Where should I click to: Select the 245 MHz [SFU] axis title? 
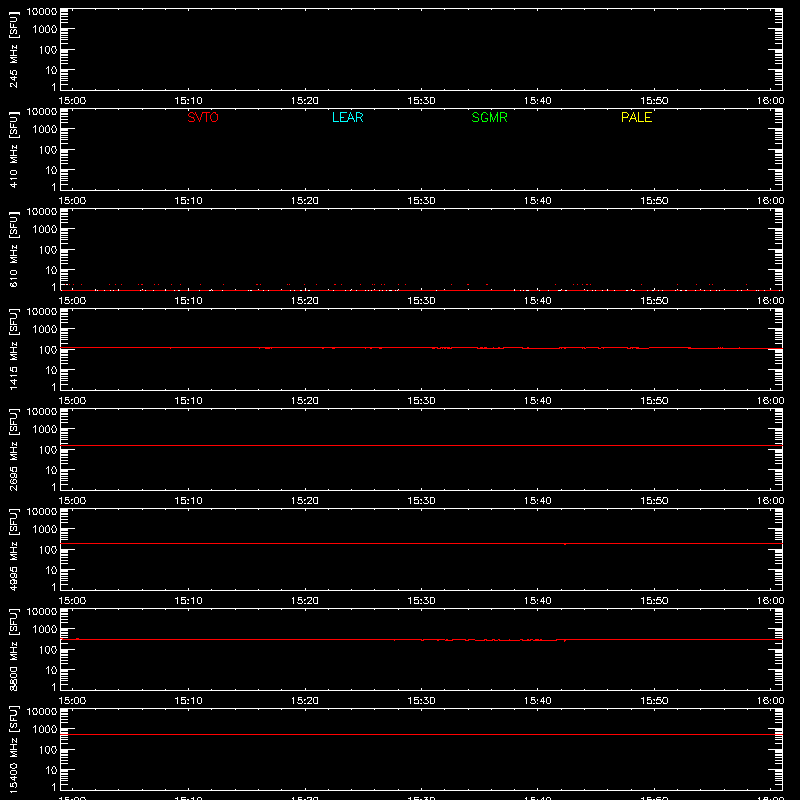[x=14, y=49]
